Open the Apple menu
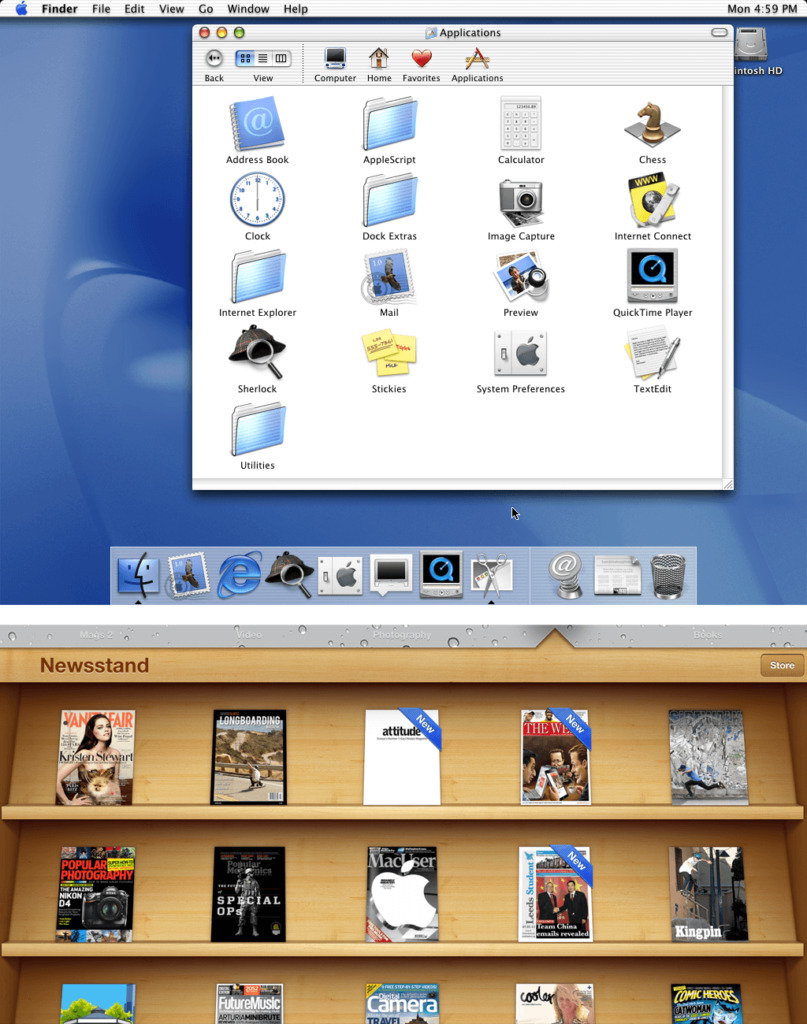Screen dimensions: 807x1024 [x=22, y=8]
